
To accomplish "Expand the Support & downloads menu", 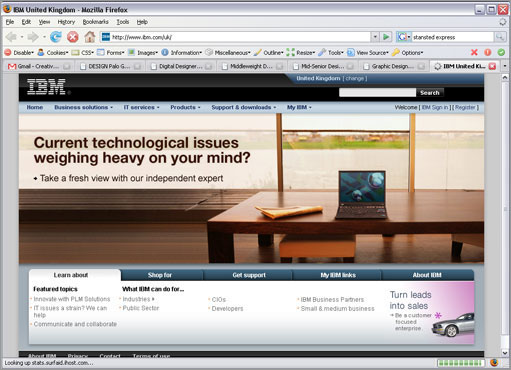I will (x=244, y=107).
